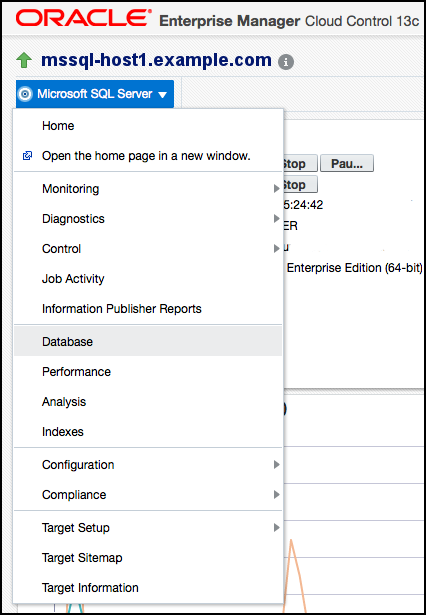The height and width of the screenshot is (615, 426).
Task: Click the Oracle logo
Action: 84,18
